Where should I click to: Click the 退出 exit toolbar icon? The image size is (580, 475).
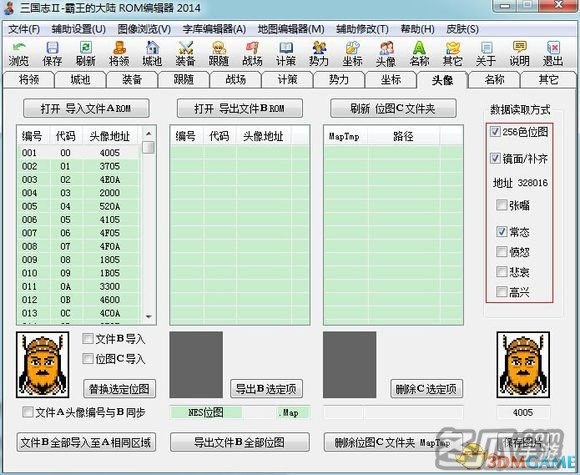pos(553,54)
